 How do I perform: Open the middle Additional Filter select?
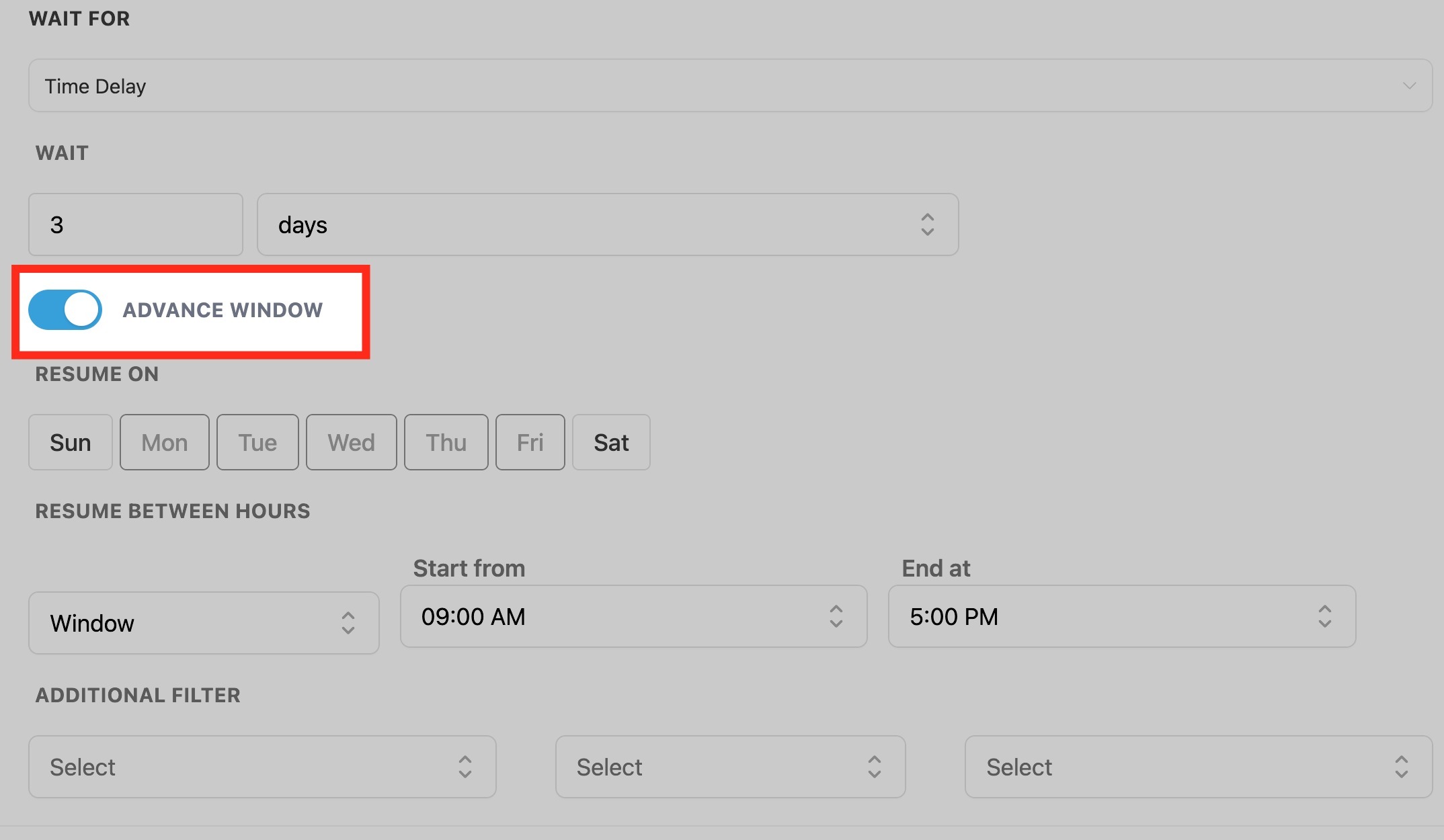point(730,767)
